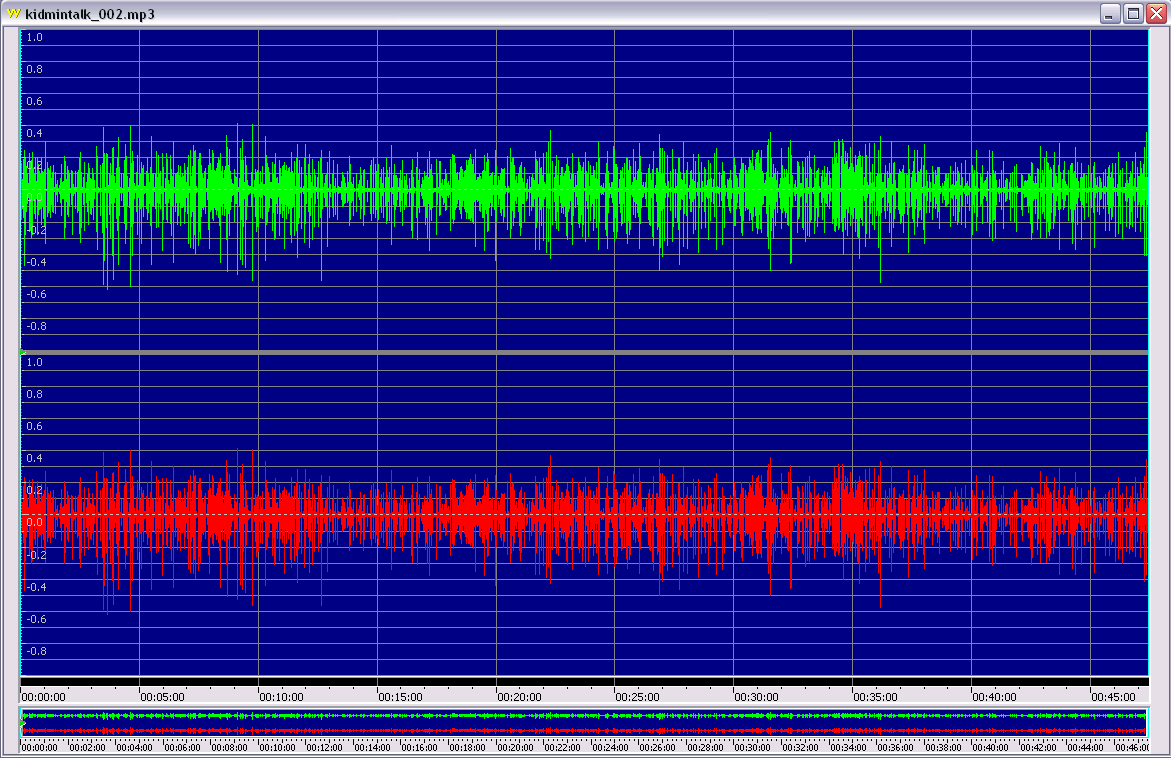Click 00:35:00 on the main time ruler
The image size is (1171, 758).
[x=875, y=697]
